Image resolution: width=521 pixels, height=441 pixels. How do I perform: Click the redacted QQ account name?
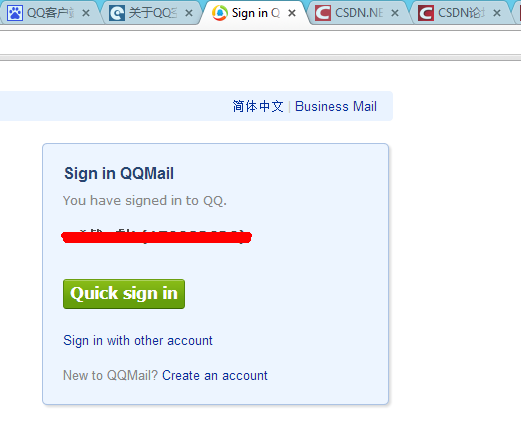click(157, 236)
